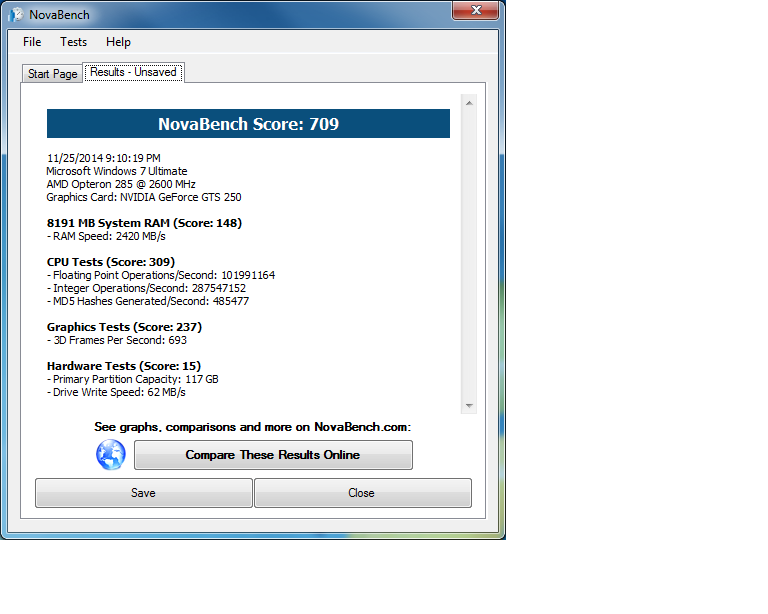Click Primary Partition Capacity: 117 GB line
This screenshot has height=614, width=768.
coord(133,379)
